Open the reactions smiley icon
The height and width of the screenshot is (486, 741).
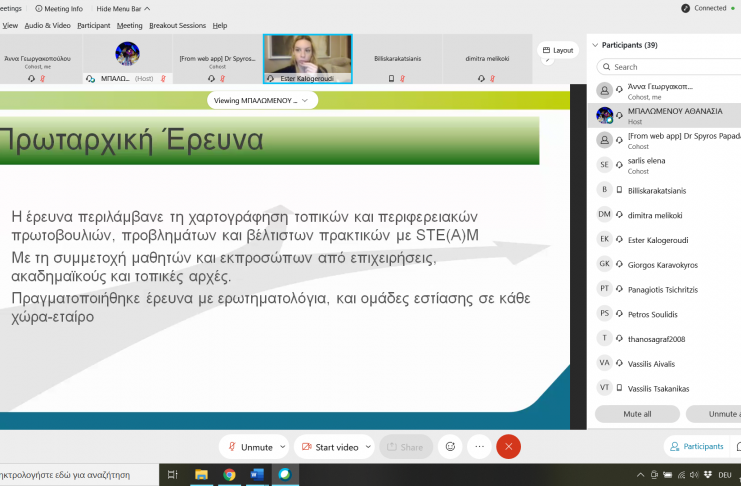coord(450,447)
